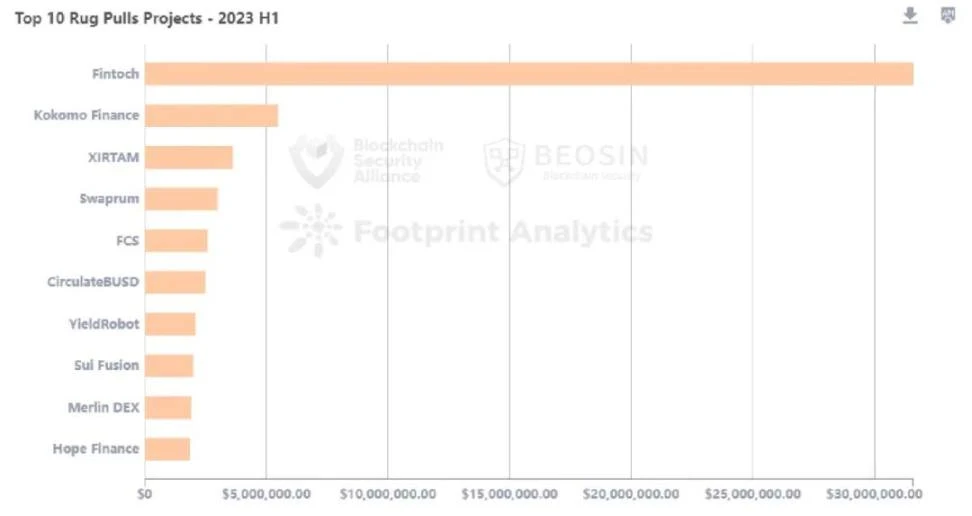Click the Merlin DEX bar
Screen dimensions: 972x516
(x=168, y=407)
